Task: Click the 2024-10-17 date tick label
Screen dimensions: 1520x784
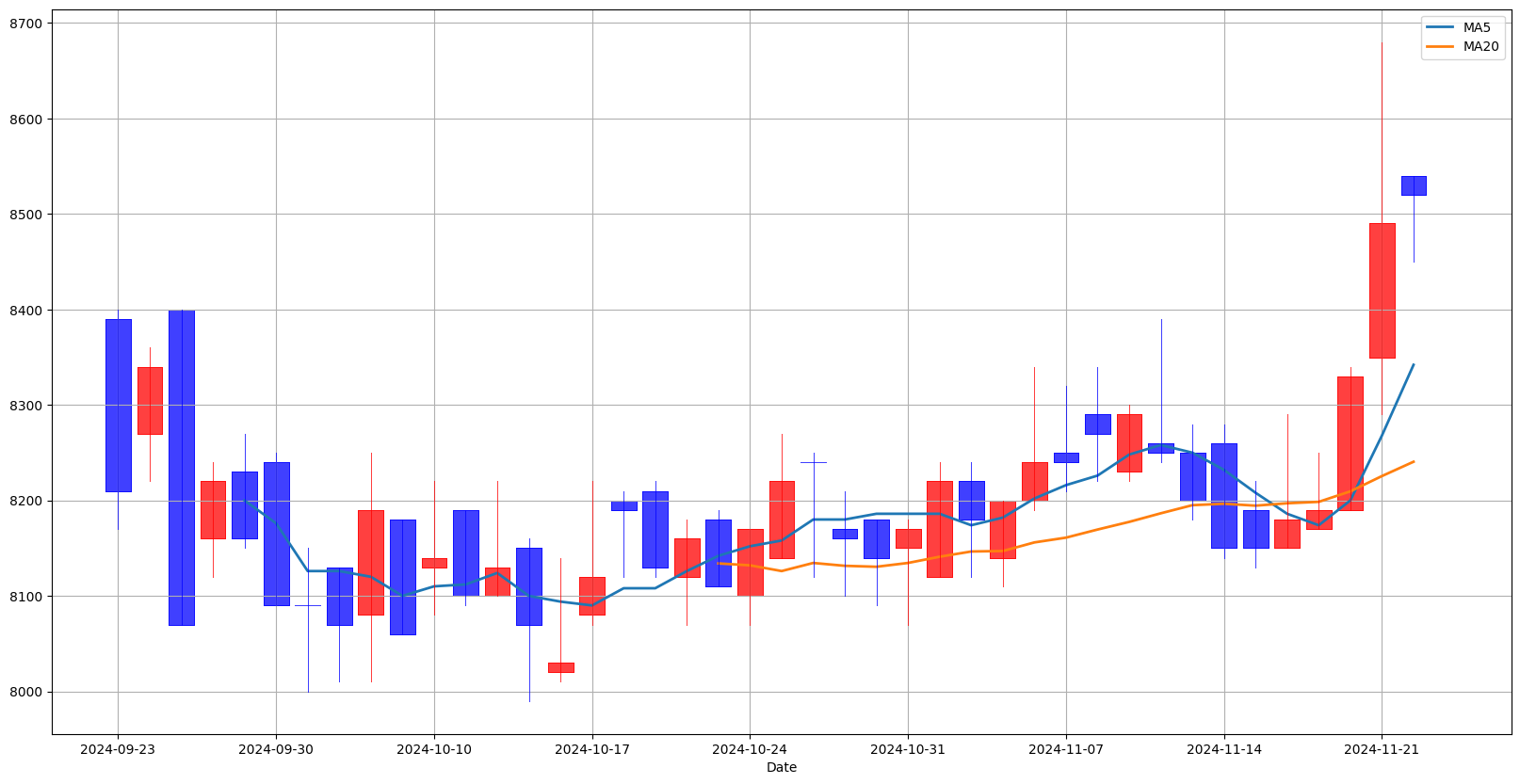Action: tap(592, 749)
